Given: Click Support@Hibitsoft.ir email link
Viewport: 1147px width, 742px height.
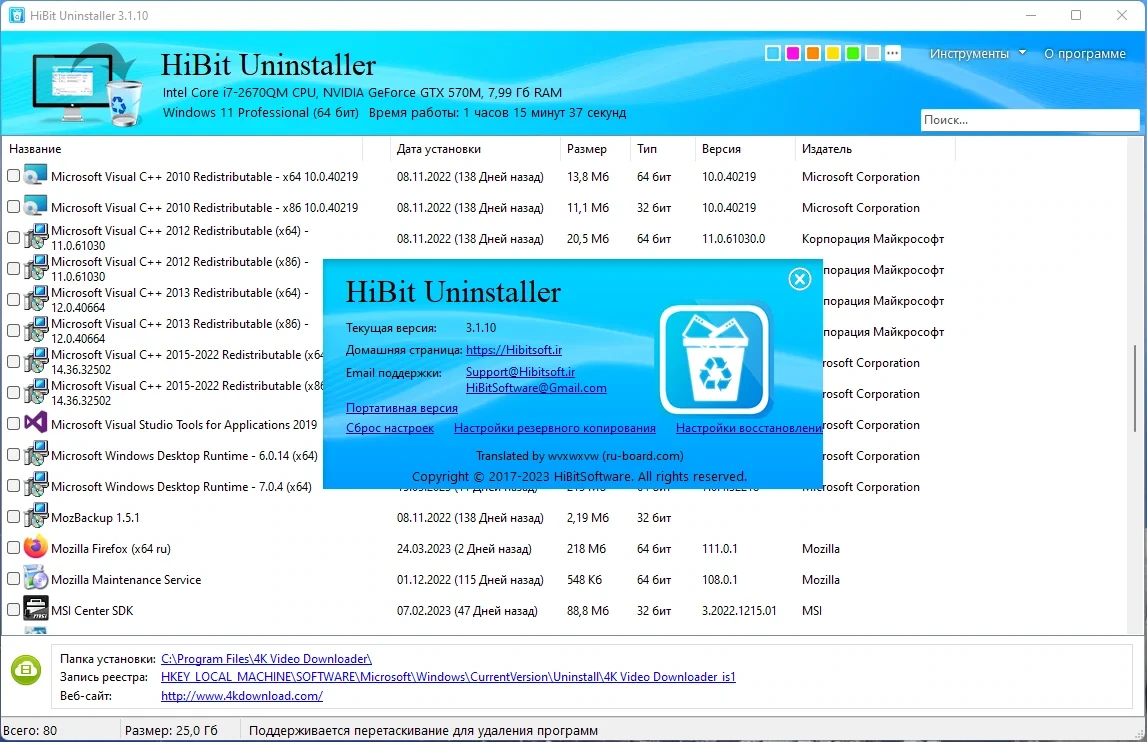Looking at the screenshot, I should pos(520,372).
